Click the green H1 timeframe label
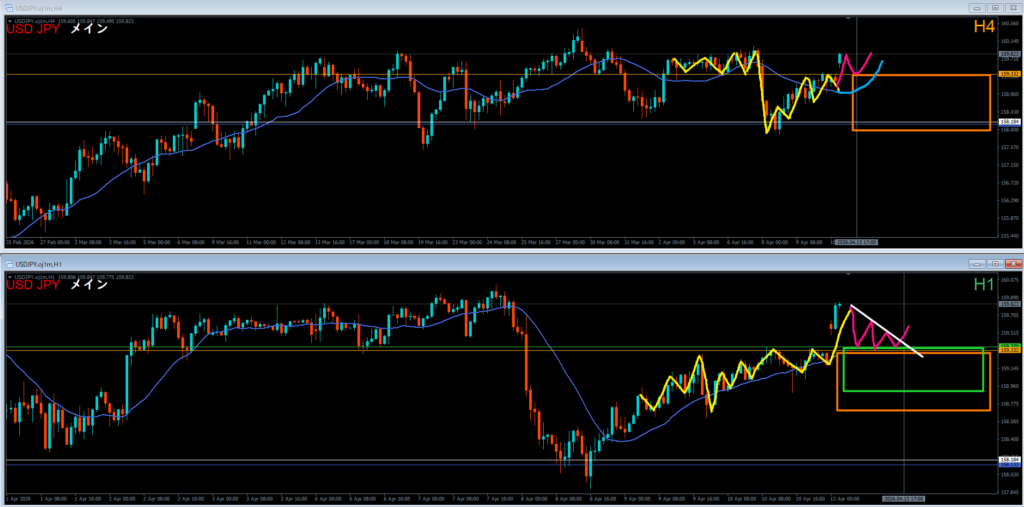The width and height of the screenshot is (1024, 507). 984,283
